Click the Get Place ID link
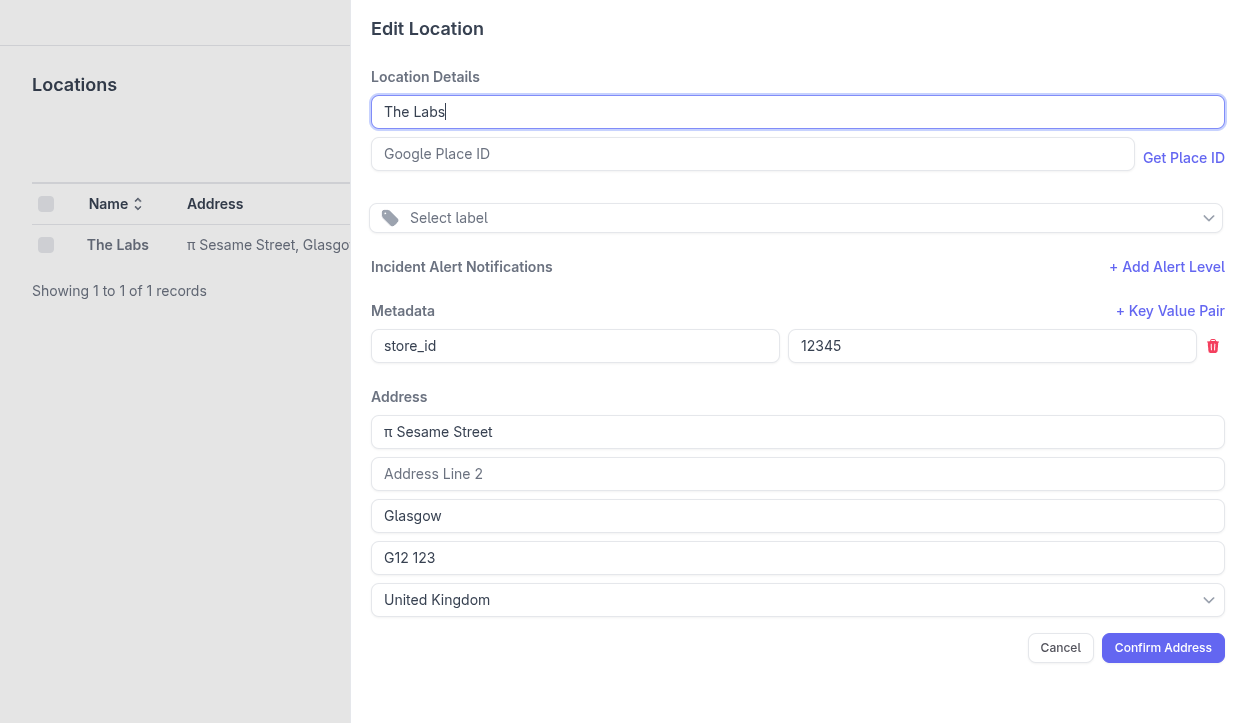 point(1183,157)
